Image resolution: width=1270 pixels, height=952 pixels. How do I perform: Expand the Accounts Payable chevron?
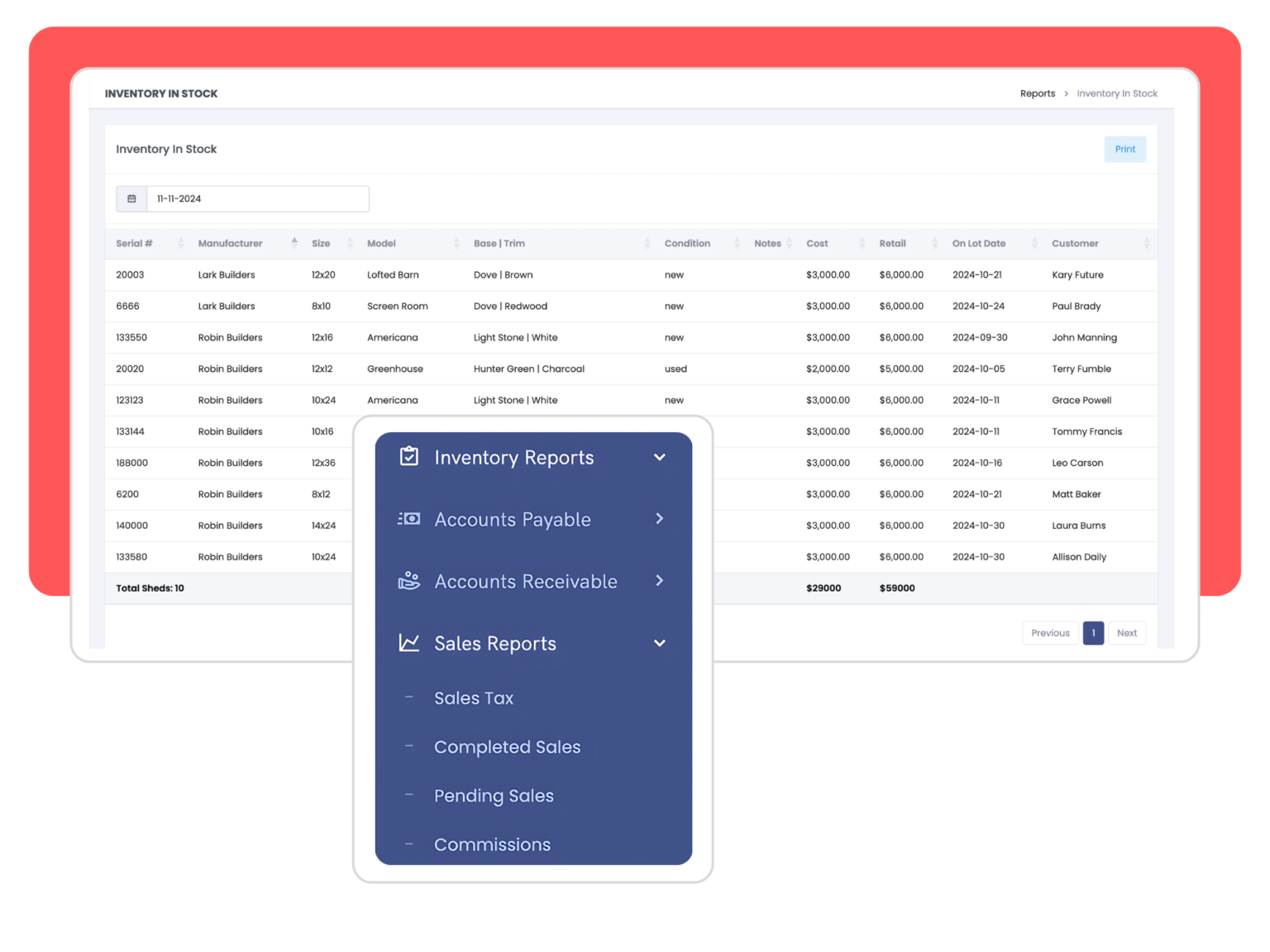660,519
